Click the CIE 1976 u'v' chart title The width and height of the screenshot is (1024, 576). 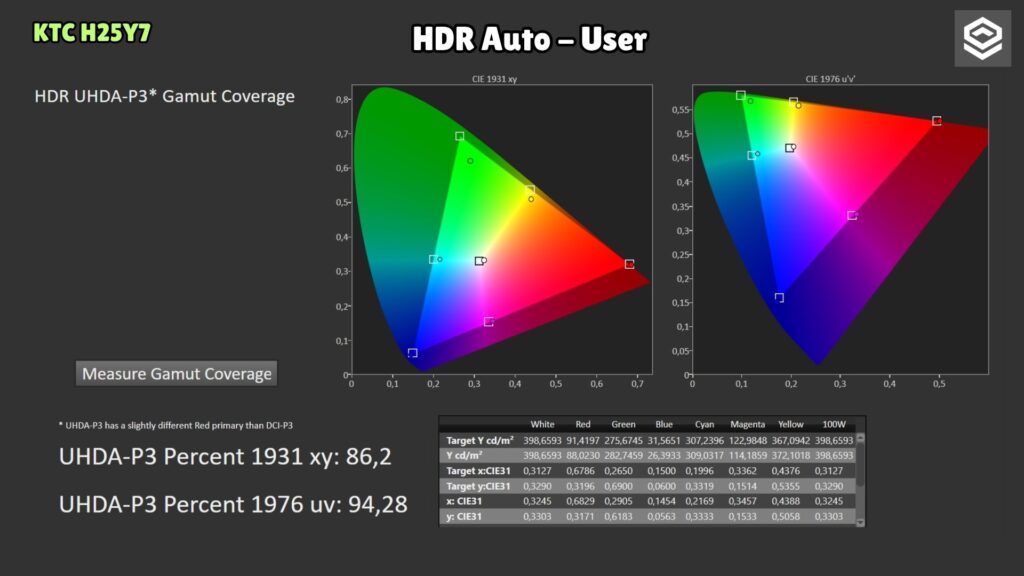[830, 78]
